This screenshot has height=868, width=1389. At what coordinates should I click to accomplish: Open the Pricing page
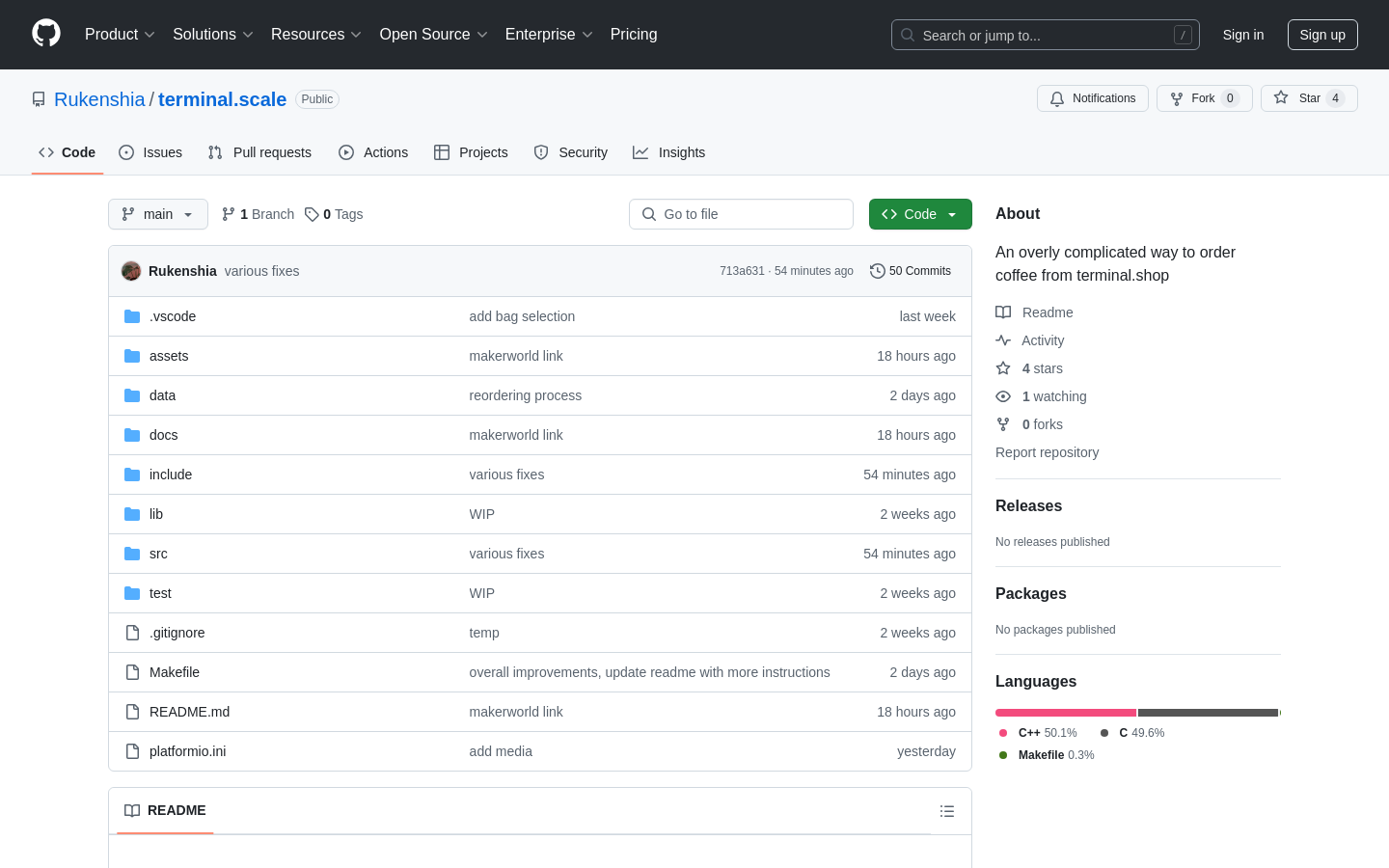(634, 34)
